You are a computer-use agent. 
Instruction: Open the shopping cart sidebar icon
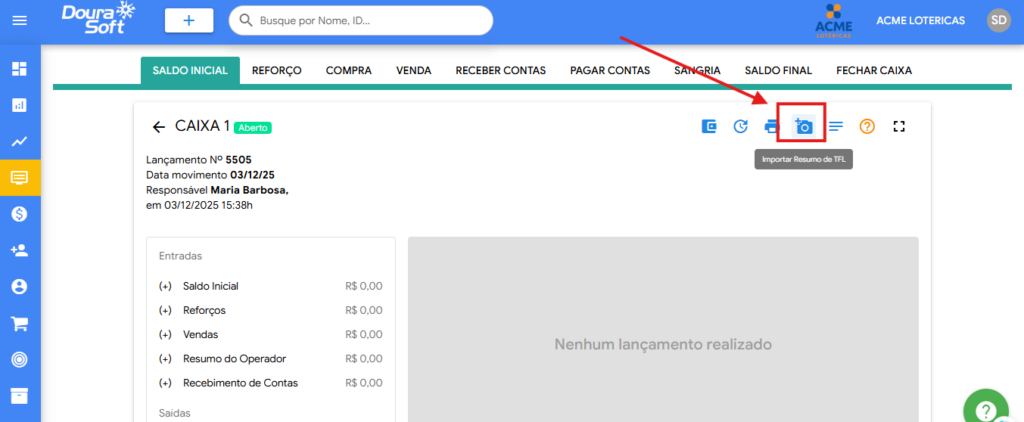19,323
